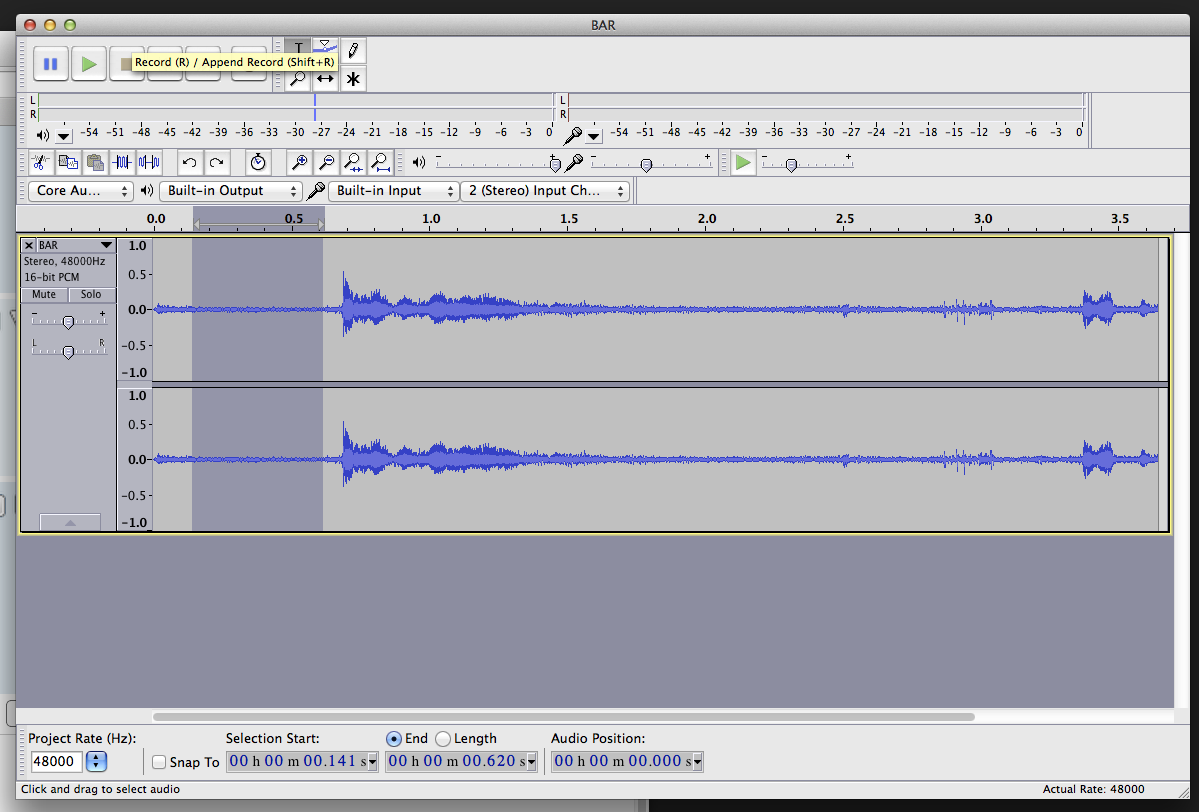Redo the last undone action

point(216,162)
